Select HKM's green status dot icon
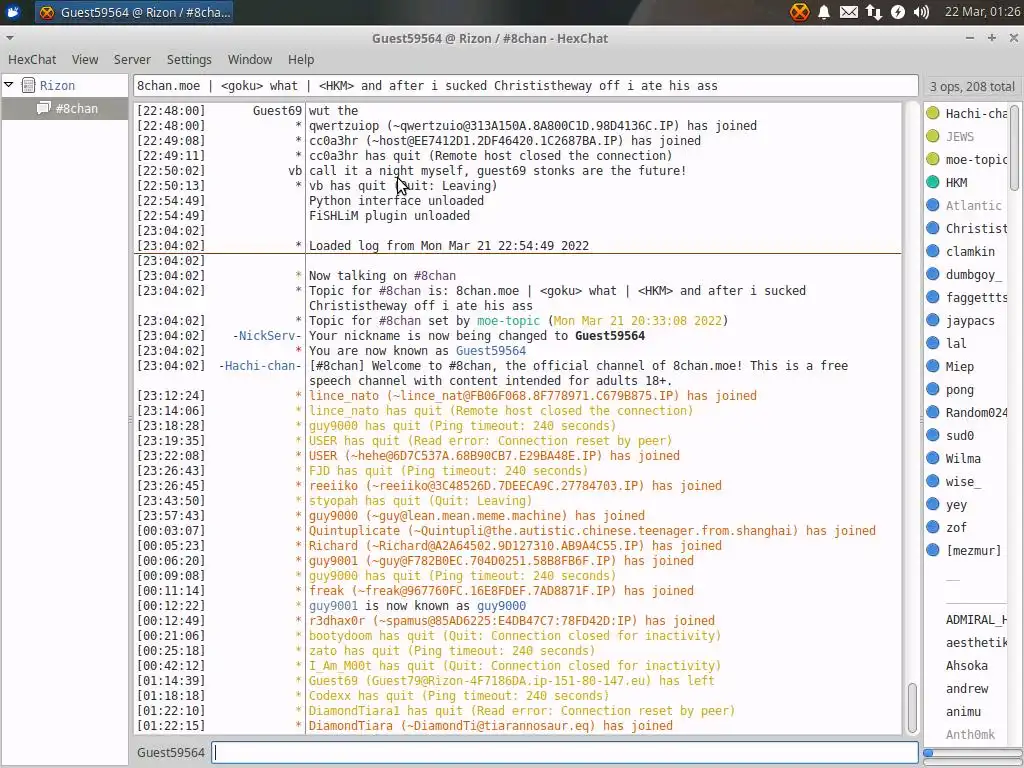Viewport: 1024px width, 768px height. point(933,182)
